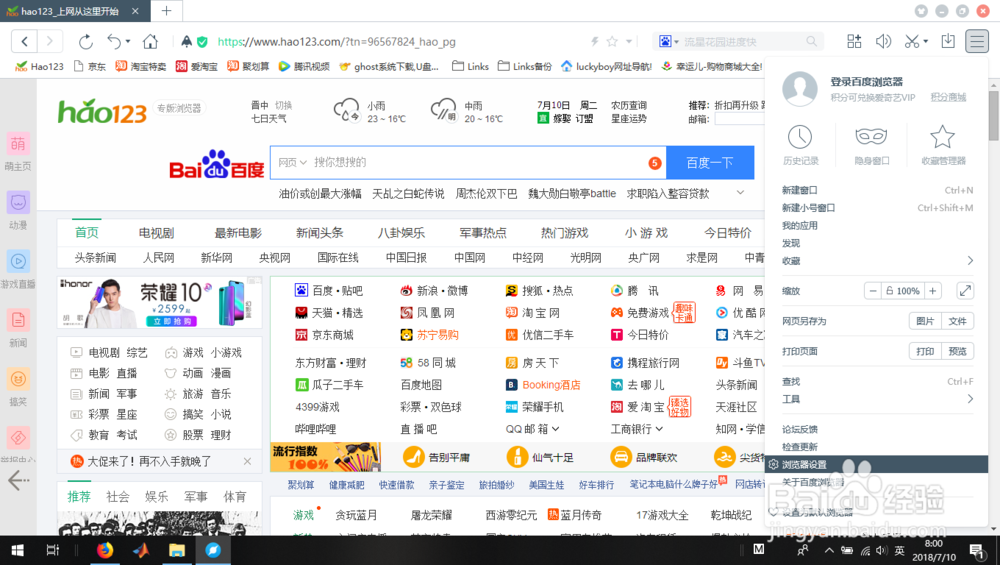Viewport: 1000px width, 565px height.
Task: Click the download manager toolbar icon
Action: [948, 41]
